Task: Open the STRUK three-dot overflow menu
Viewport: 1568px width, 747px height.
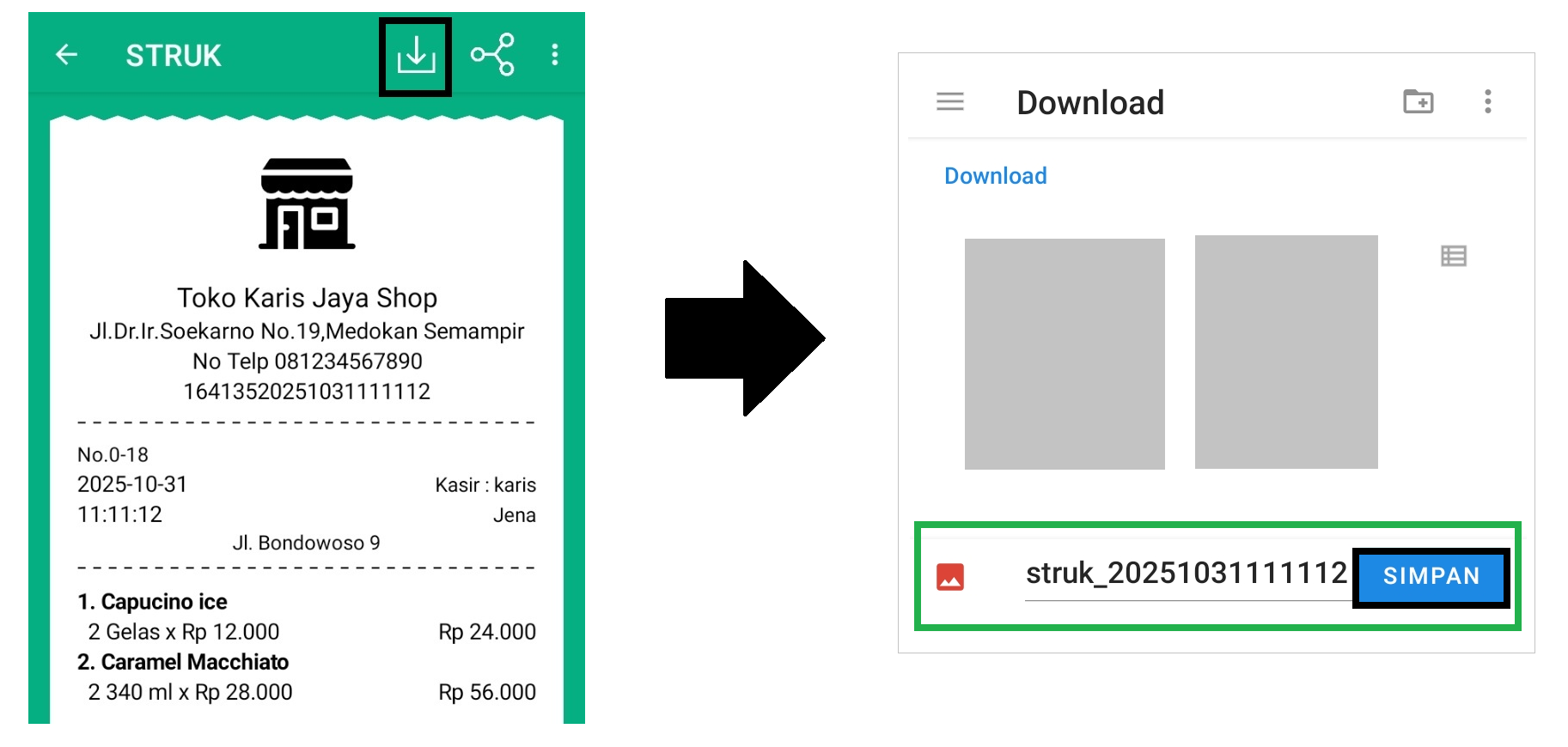Action: 555,55
